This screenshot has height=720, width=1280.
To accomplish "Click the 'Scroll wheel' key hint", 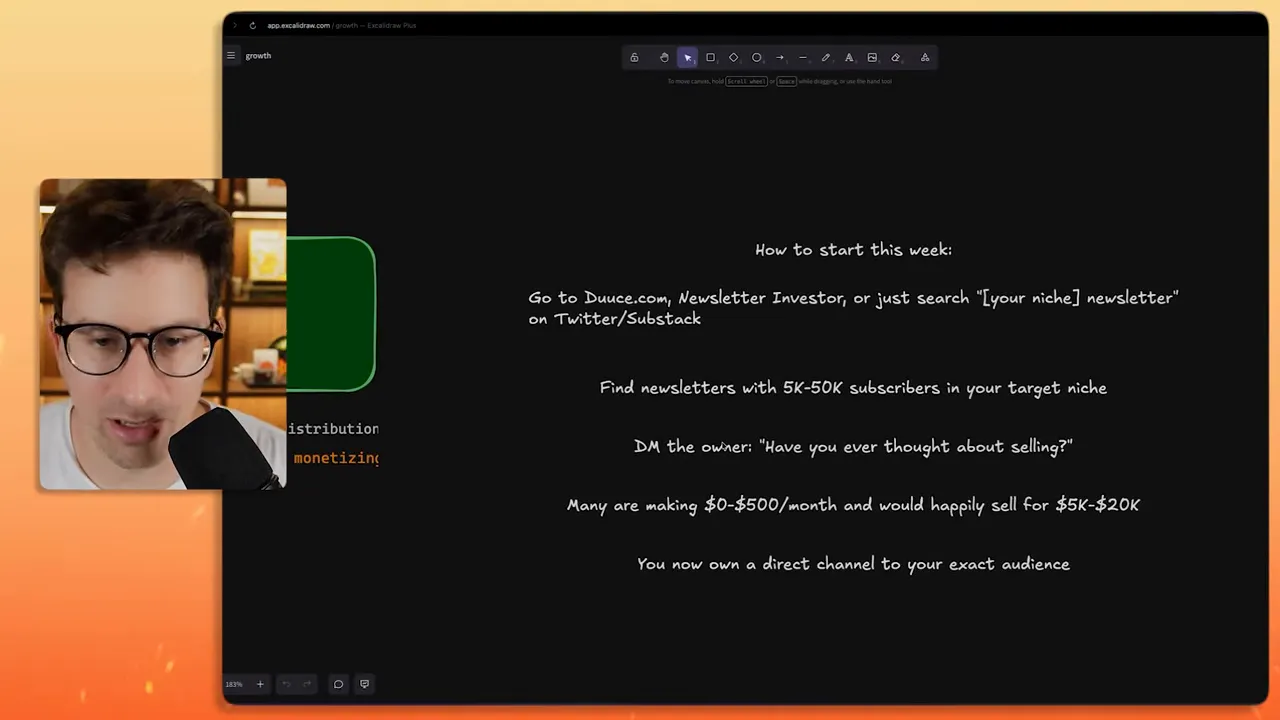I will pyautogui.click(x=746, y=81).
